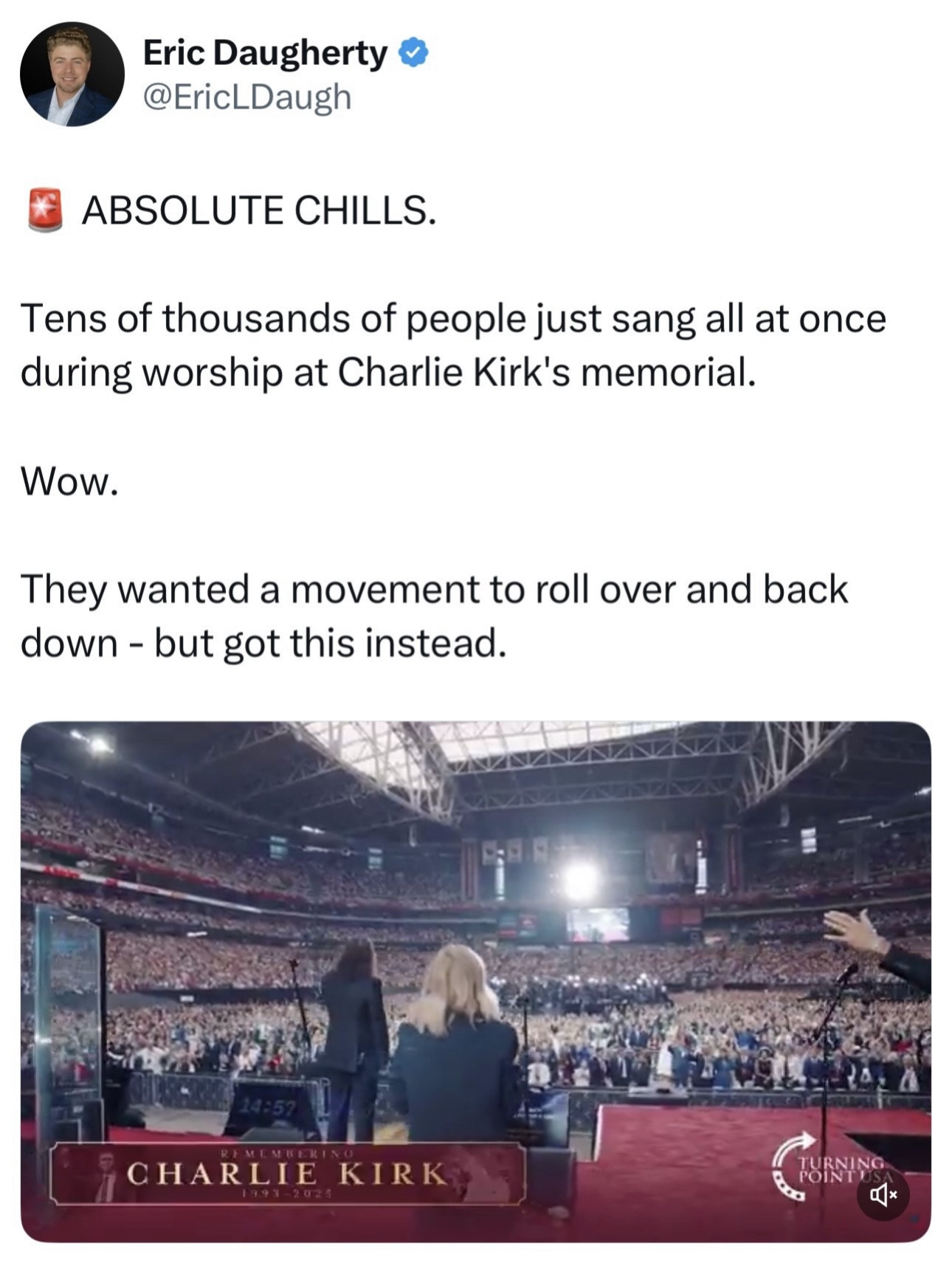The height and width of the screenshot is (1277, 952).
Task: Click the red siren emoji
Action: coord(45,210)
